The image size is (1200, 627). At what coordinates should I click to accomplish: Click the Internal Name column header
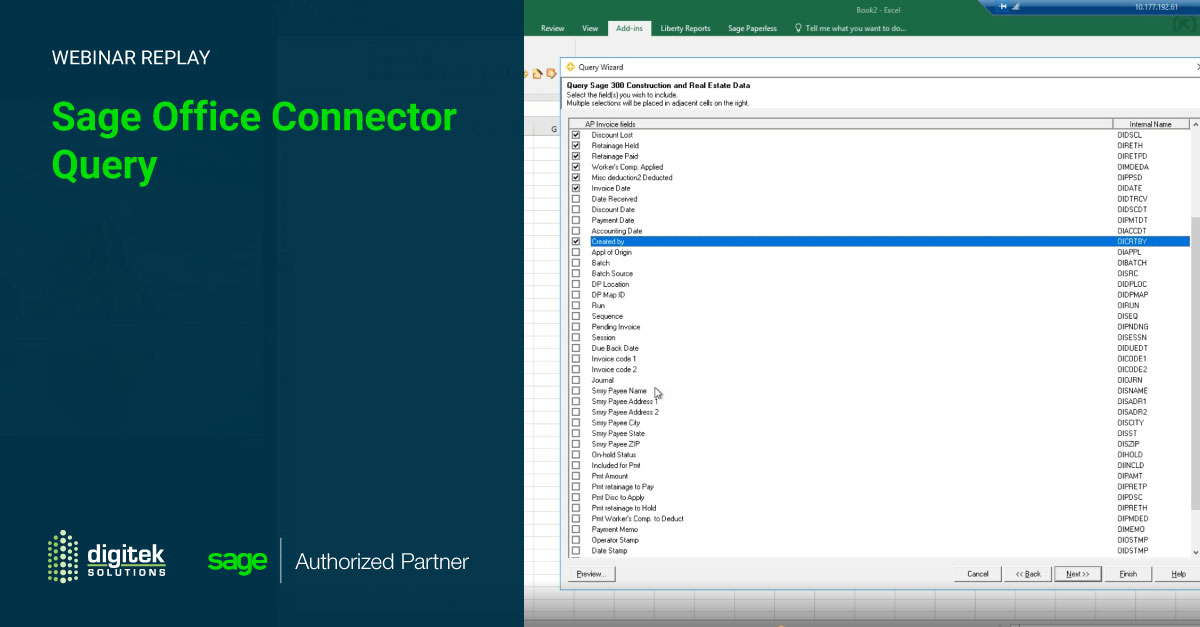[x=1152, y=124]
